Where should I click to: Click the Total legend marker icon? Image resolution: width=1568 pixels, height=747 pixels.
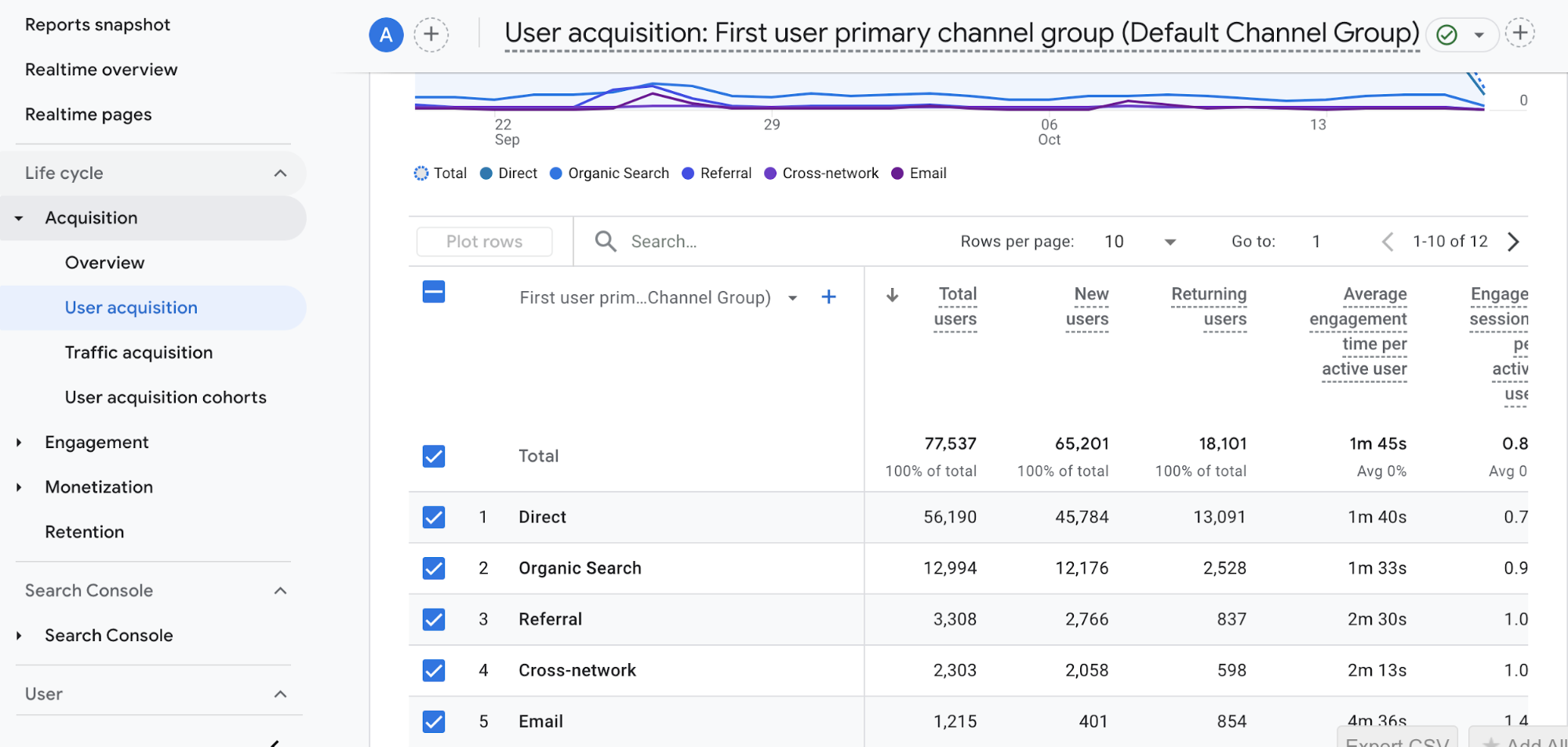tap(421, 173)
